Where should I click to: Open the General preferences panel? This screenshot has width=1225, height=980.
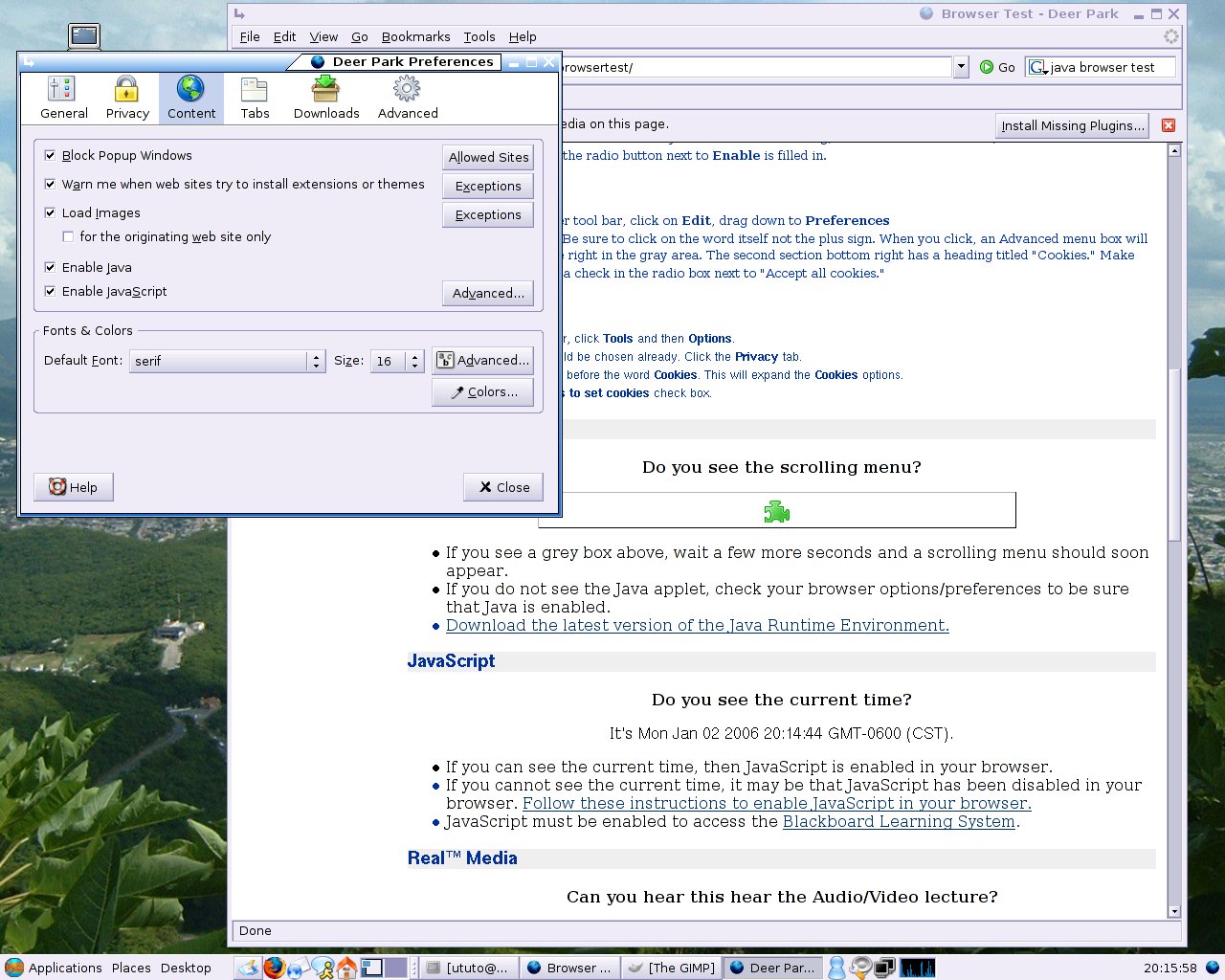click(x=63, y=98)
